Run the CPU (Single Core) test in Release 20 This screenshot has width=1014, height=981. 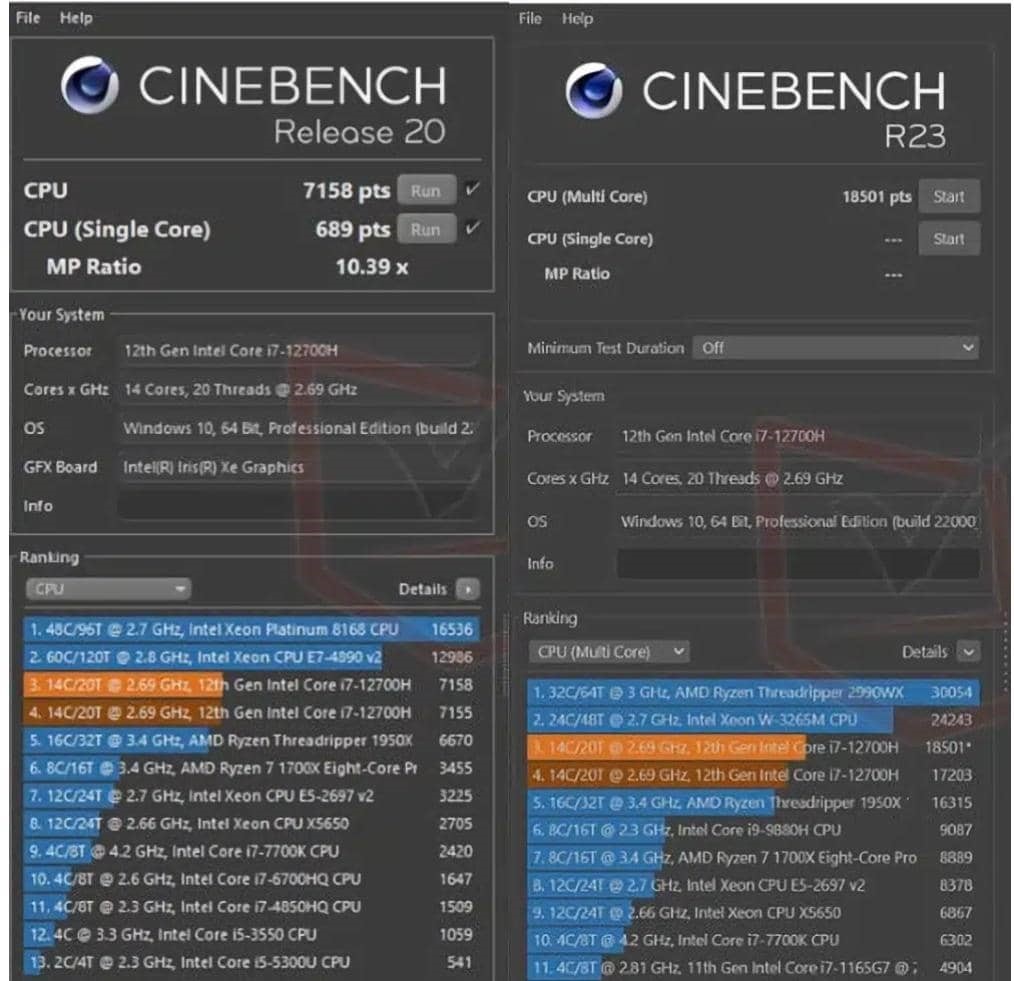click(x=426, y=229)
